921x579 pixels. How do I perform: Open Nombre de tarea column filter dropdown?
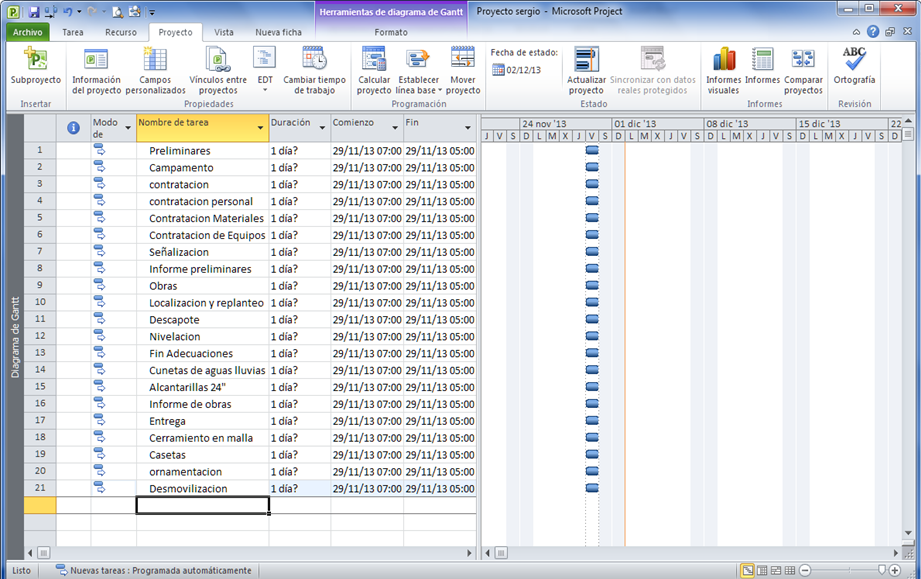pos(260,127)
